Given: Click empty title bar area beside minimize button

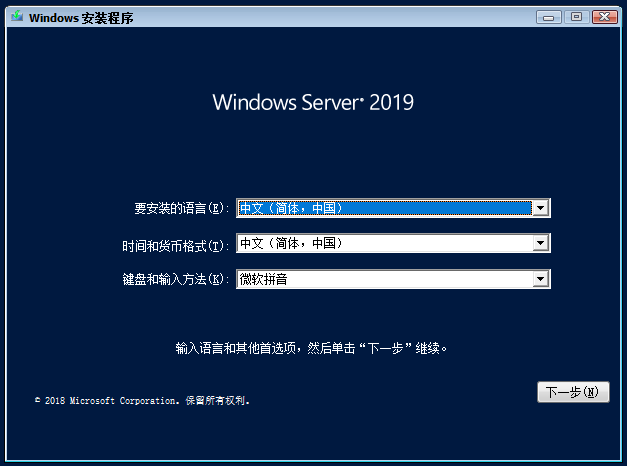Looking at the screenshot, I should click(x=400, y=17).
